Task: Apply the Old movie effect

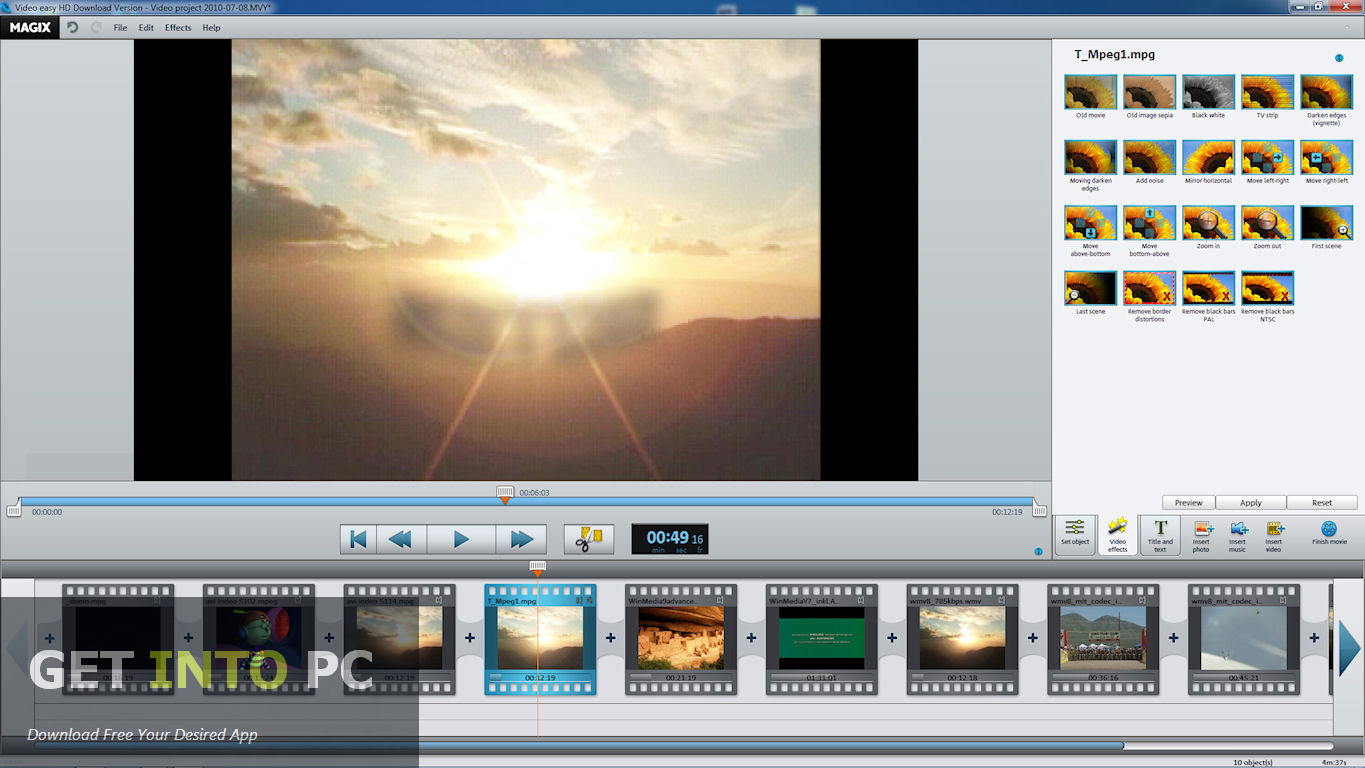Action: pyautogui.click(x=1090, y=92)
